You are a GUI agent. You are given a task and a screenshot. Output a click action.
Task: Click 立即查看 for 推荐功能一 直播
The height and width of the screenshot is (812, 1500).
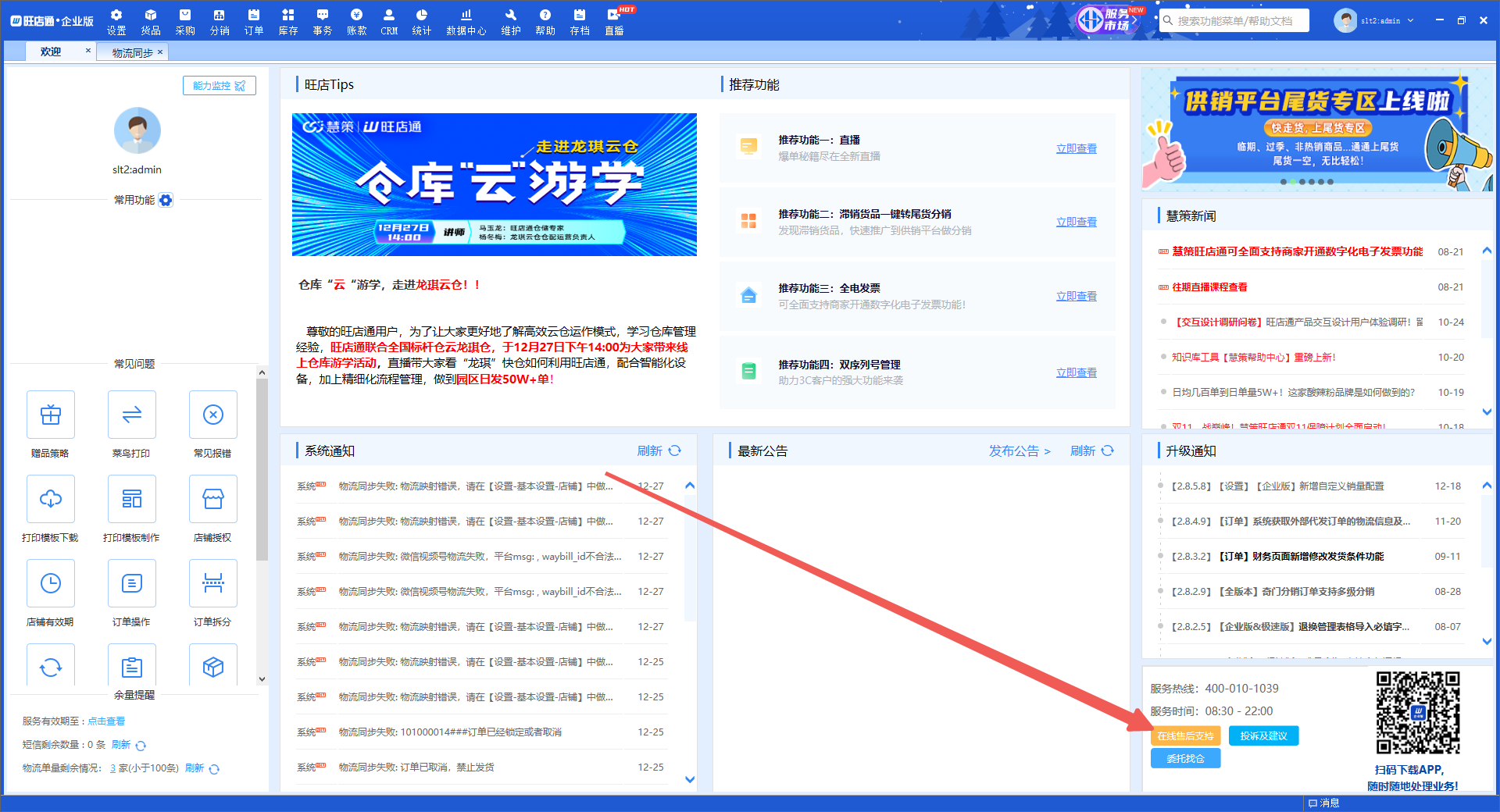pos(1076,148)
